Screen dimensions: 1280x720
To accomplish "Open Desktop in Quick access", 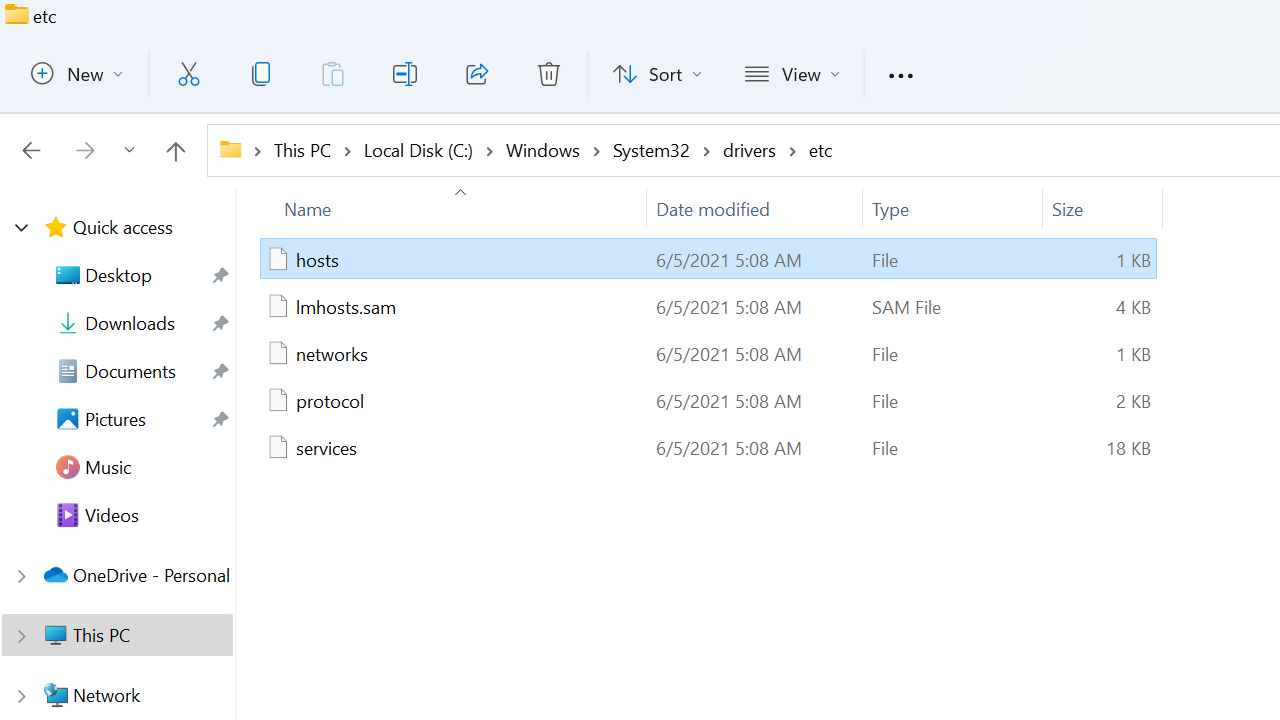I will [x=118, y=276].
